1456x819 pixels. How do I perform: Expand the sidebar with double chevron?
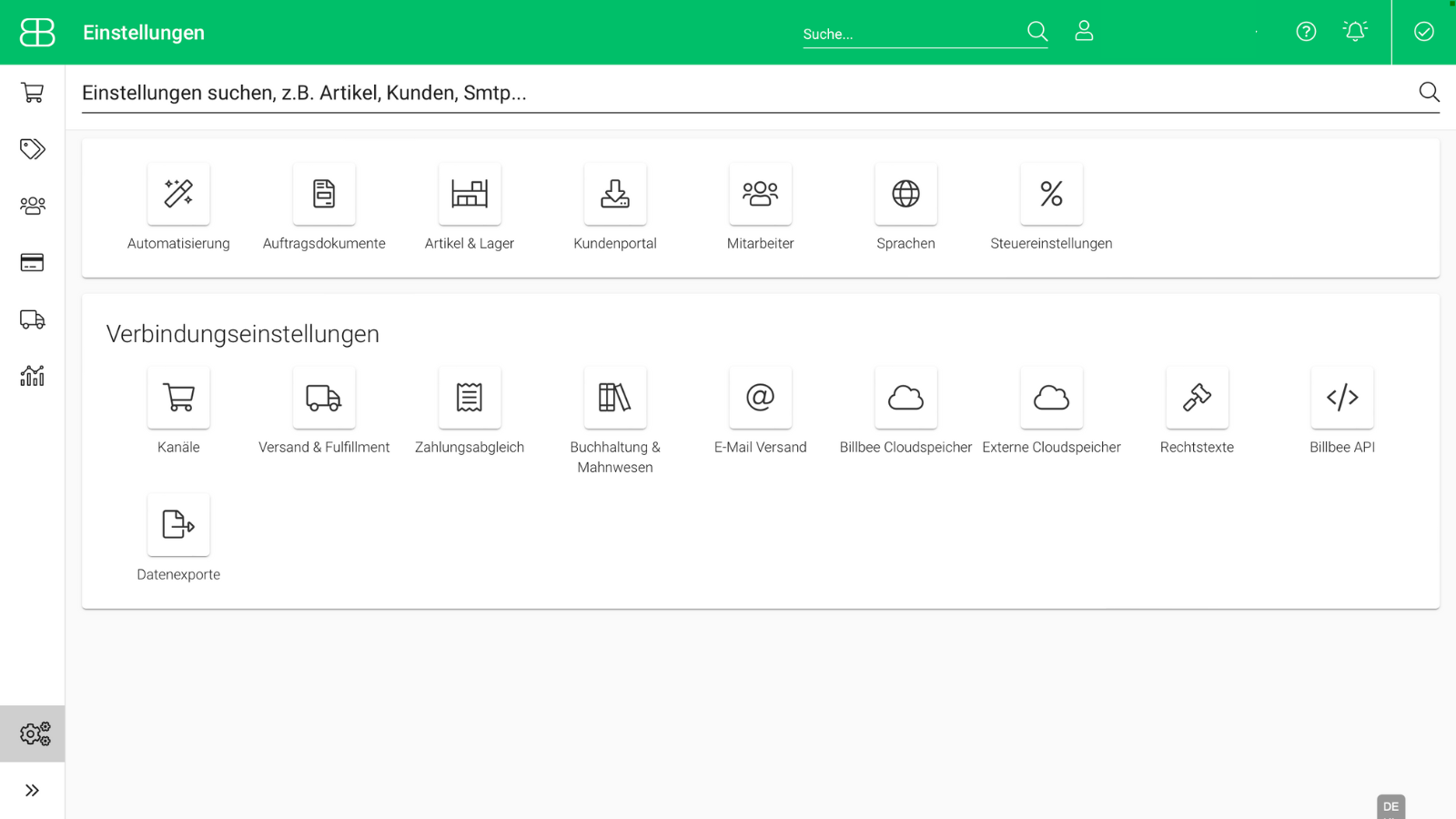[x=33, y=791]
